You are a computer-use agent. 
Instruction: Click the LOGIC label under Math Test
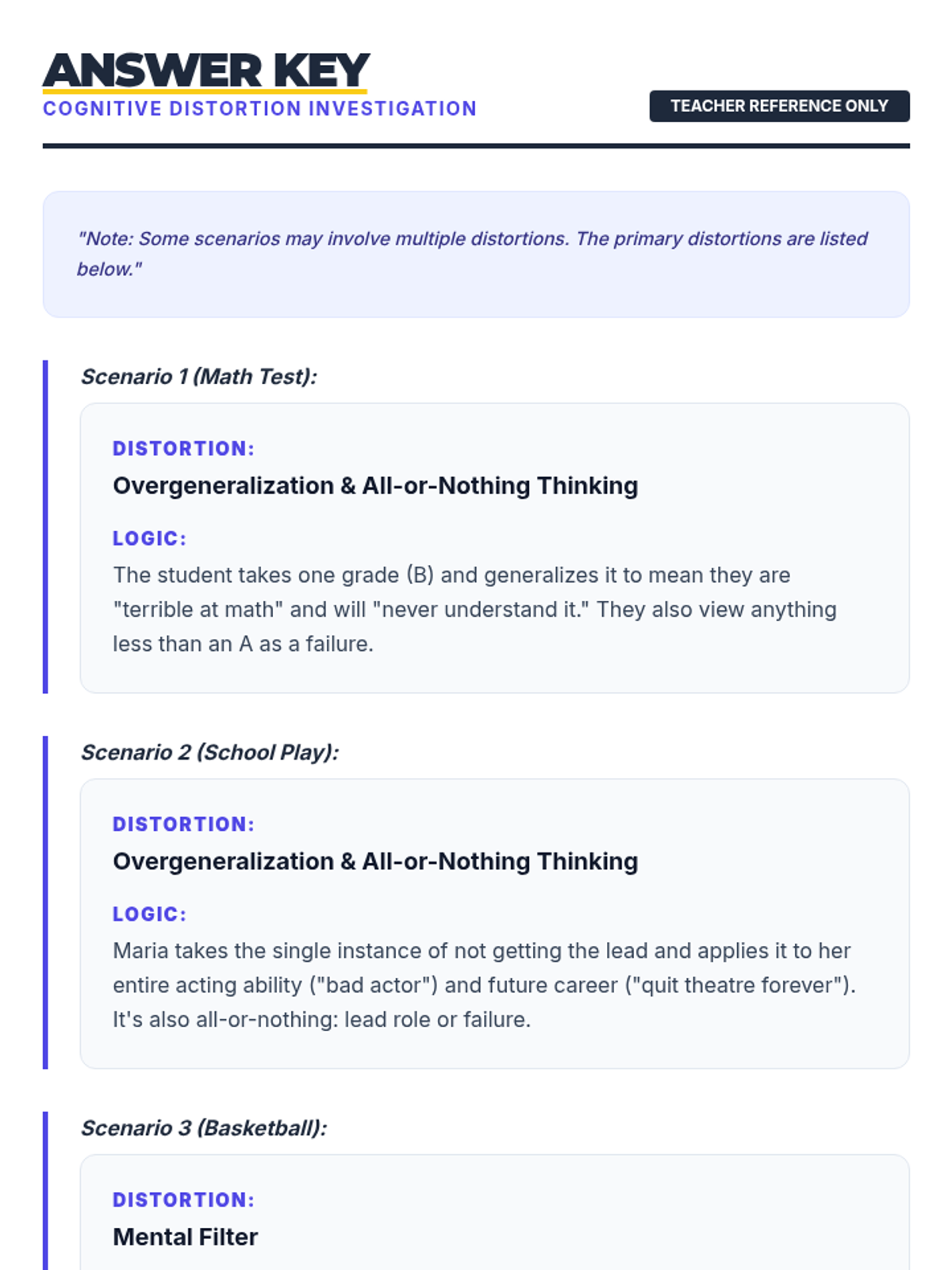149,538
